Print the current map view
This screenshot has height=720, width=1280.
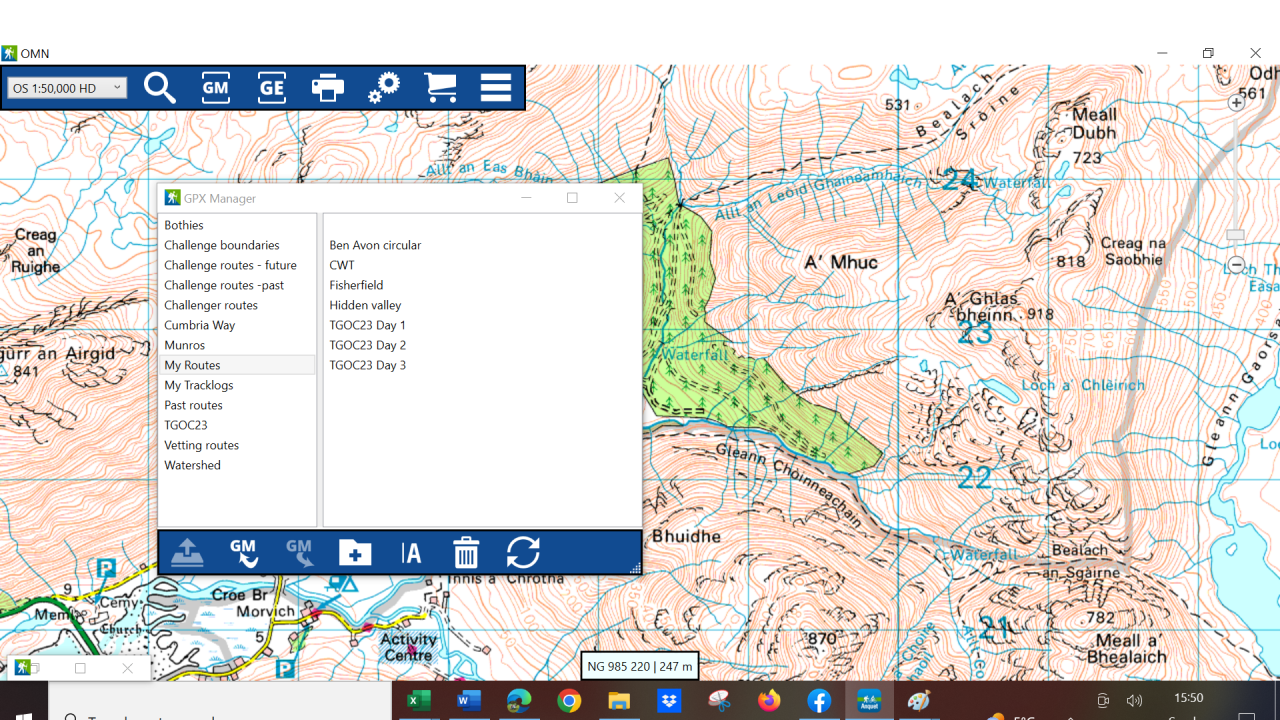click(327, 88)
